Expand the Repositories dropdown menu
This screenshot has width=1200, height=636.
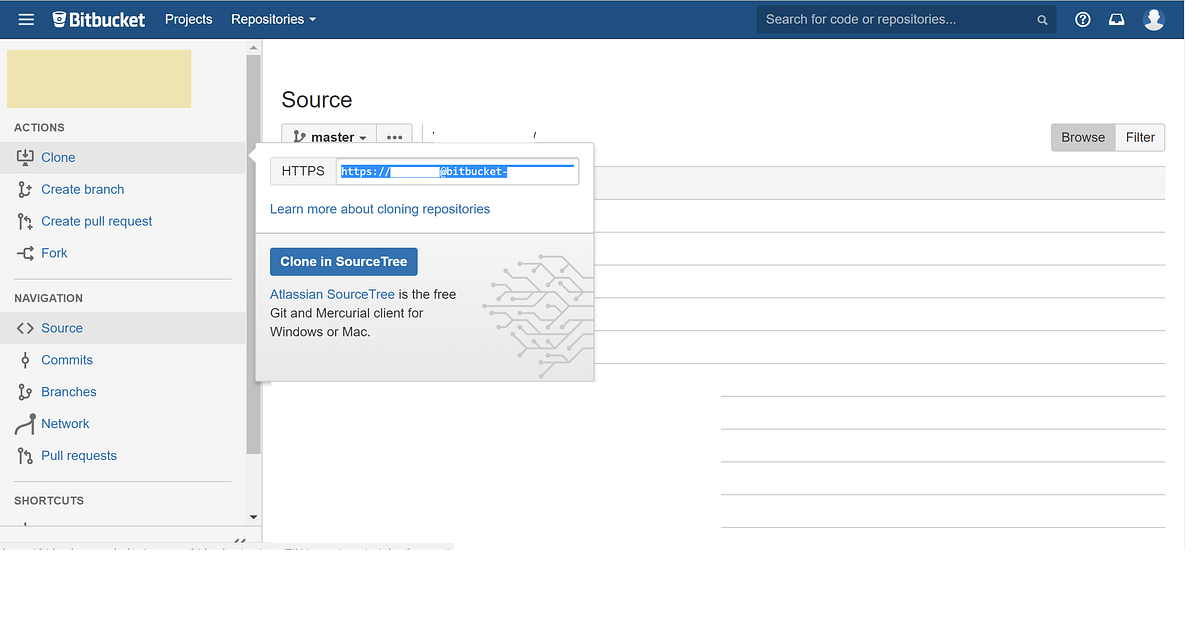coord(273,19)
